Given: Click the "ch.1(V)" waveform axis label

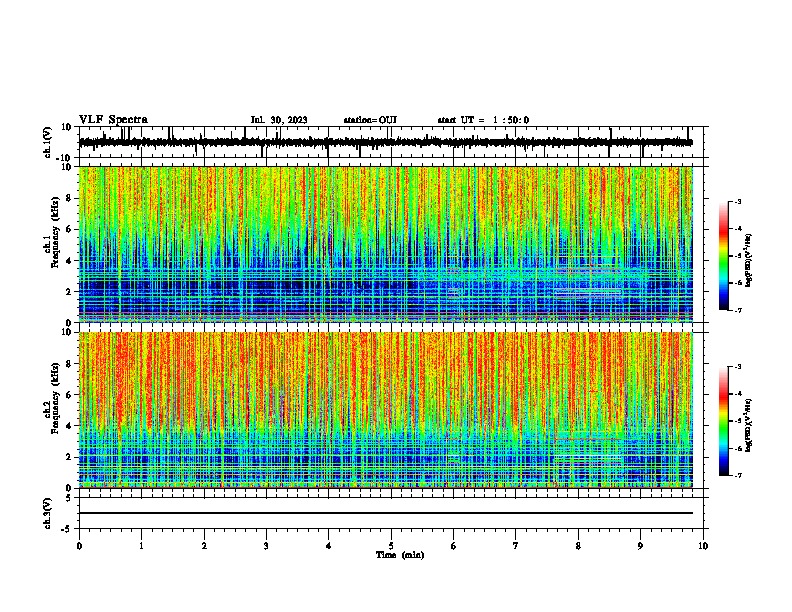Looking at the screenshot, I should click(x=48, y=142).
